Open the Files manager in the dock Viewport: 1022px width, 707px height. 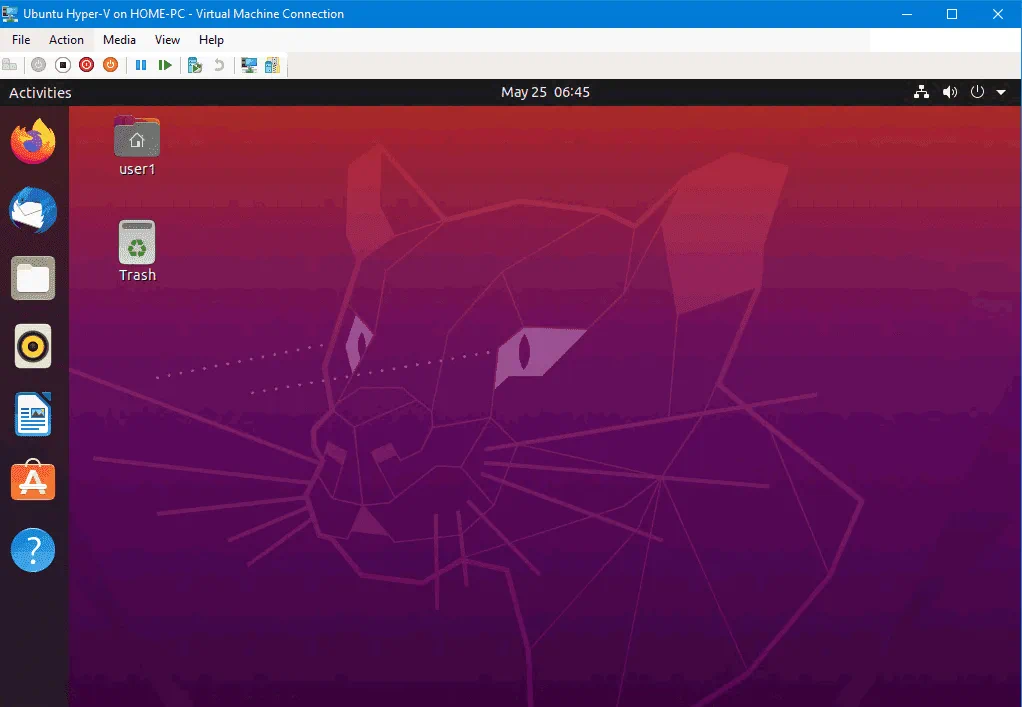pyautogui.click(x=33, y=278)
